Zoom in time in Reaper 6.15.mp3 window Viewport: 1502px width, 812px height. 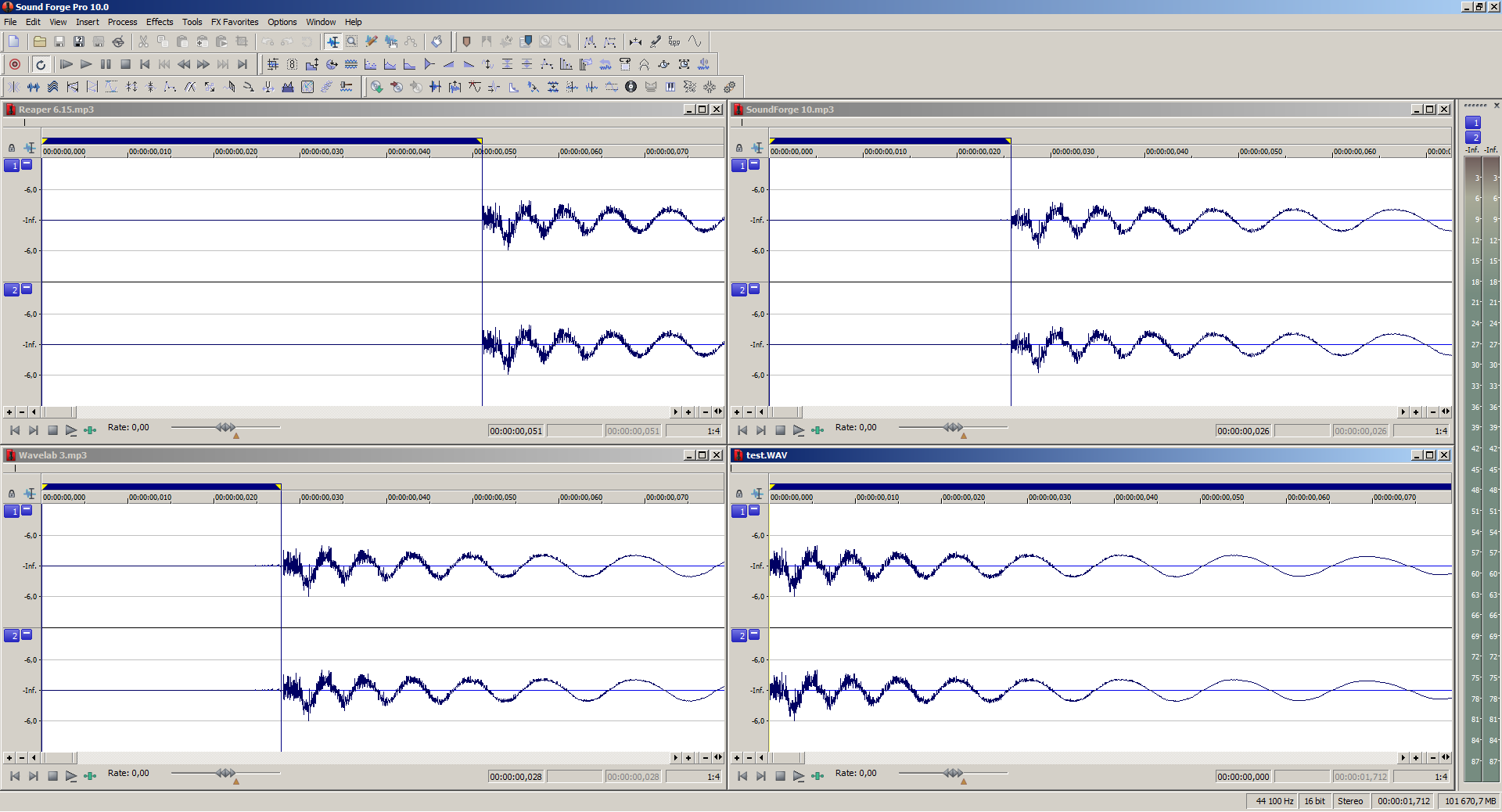tap(688, 411)
